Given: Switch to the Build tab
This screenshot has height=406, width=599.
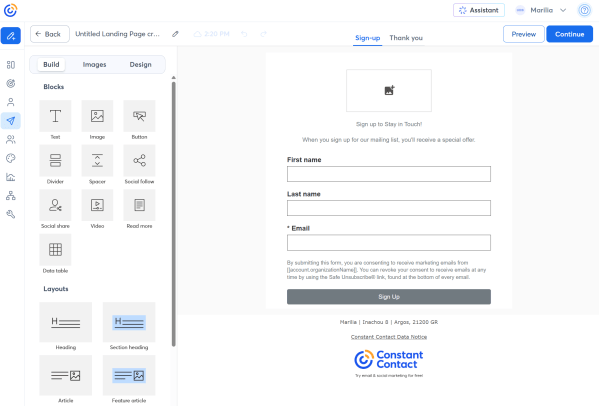Looking at the screenshot, I should 51,65.
